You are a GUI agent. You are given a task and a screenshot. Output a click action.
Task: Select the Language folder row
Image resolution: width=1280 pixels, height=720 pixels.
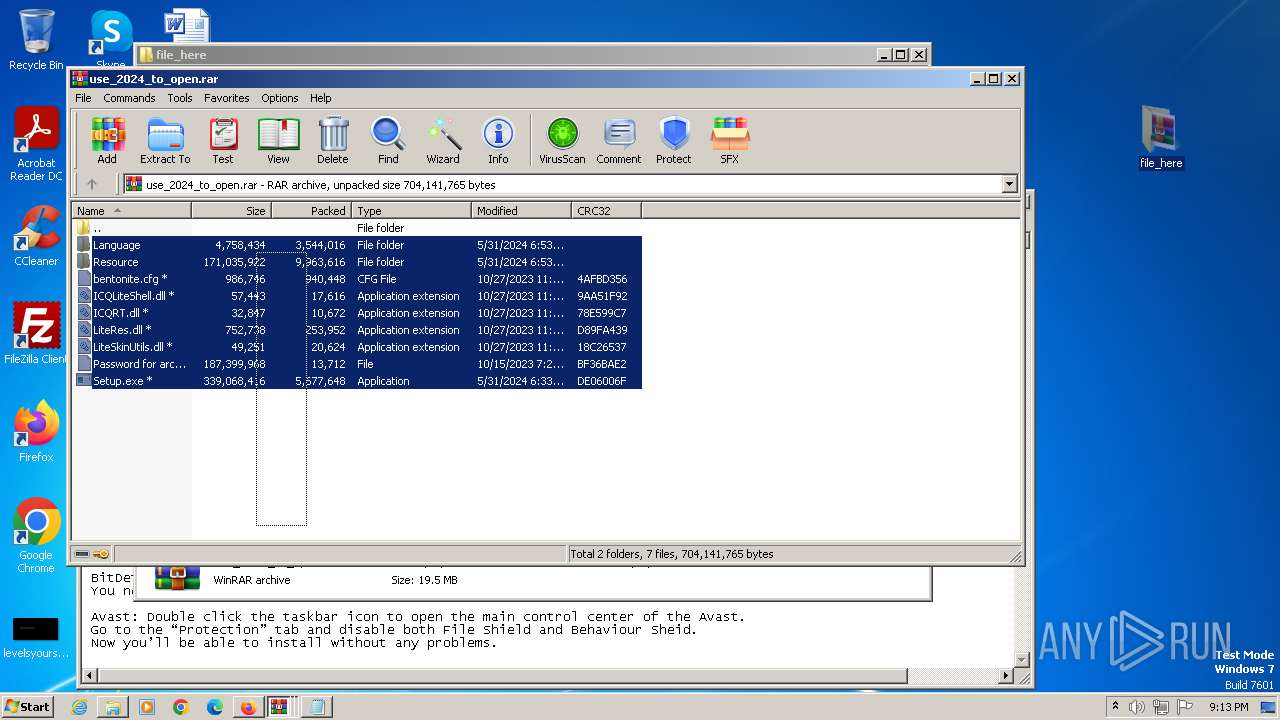(358, 245)
